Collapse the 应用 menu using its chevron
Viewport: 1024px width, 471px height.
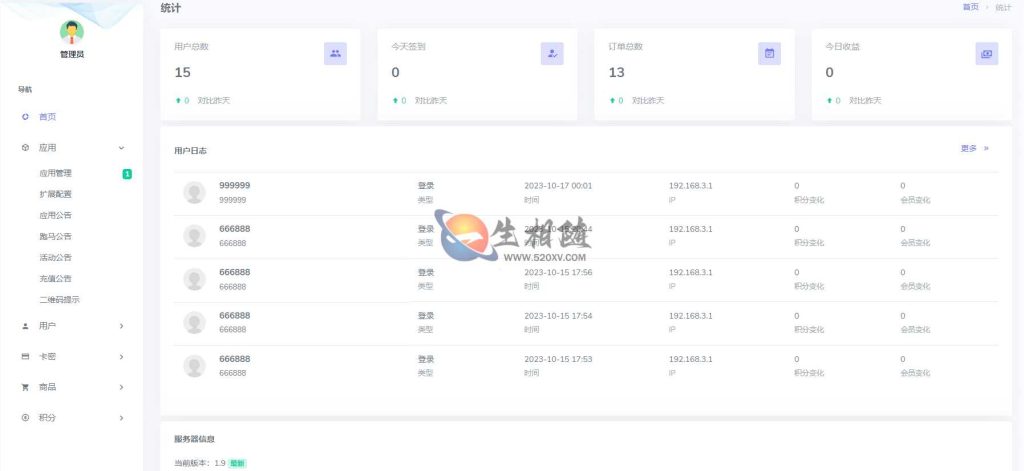[x=121, y=148]
